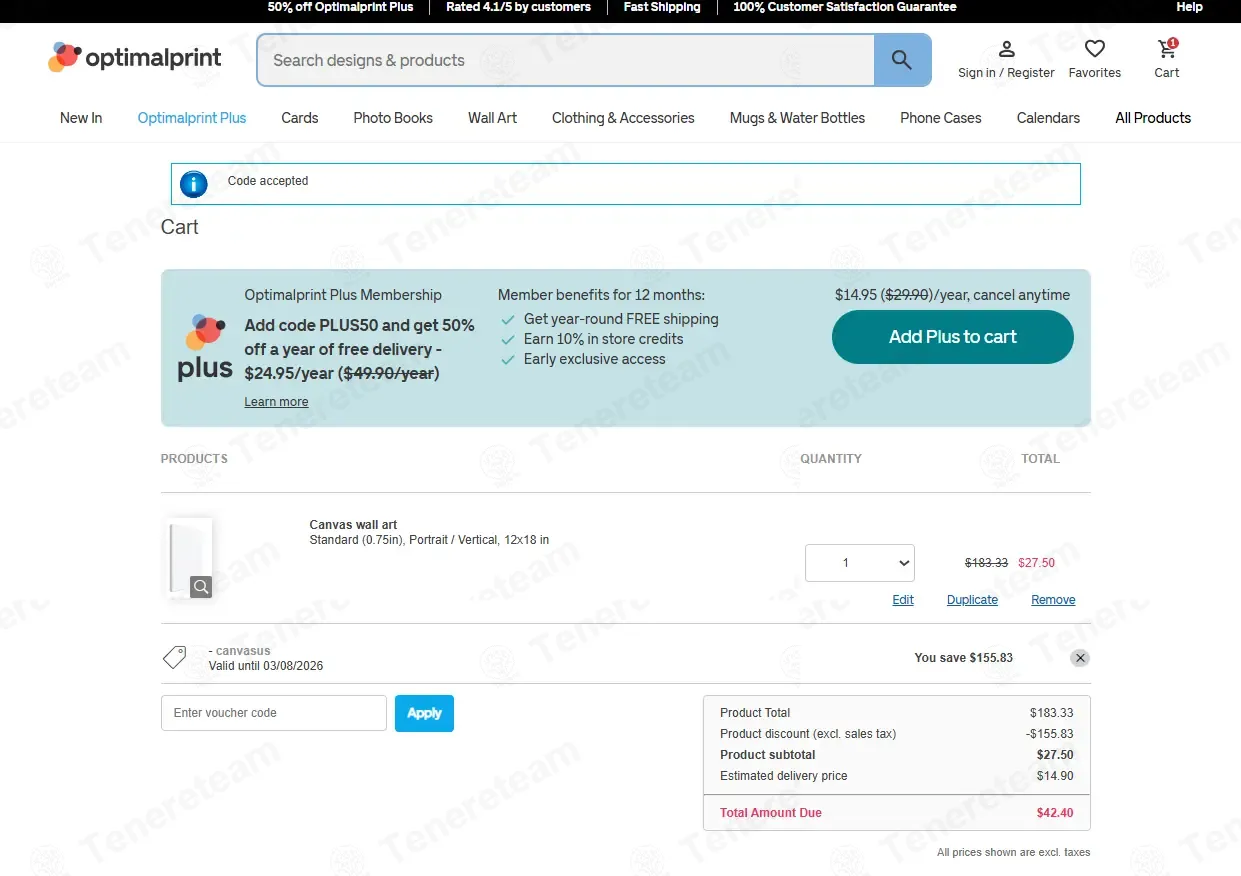
Task: Open the Photo Books menu
Action: [393, 118]
